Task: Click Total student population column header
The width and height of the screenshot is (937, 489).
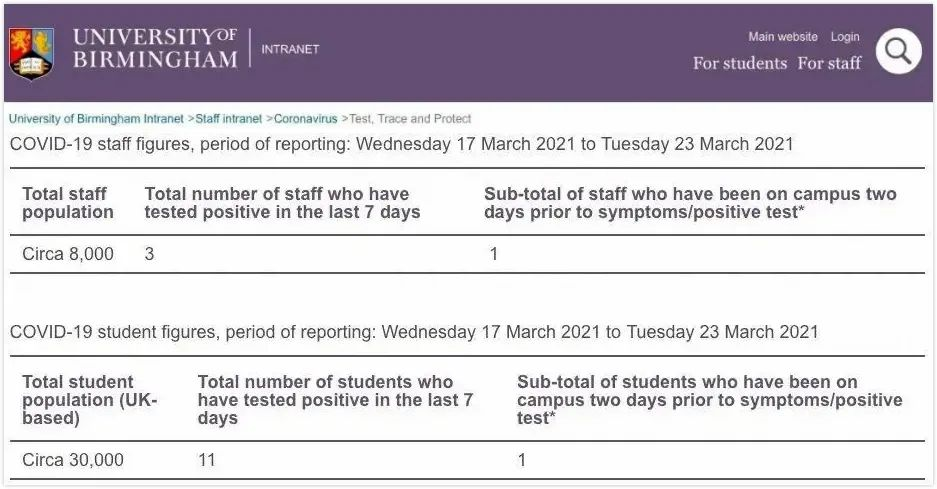Action: pyautogui.click(x=90, y=399)
